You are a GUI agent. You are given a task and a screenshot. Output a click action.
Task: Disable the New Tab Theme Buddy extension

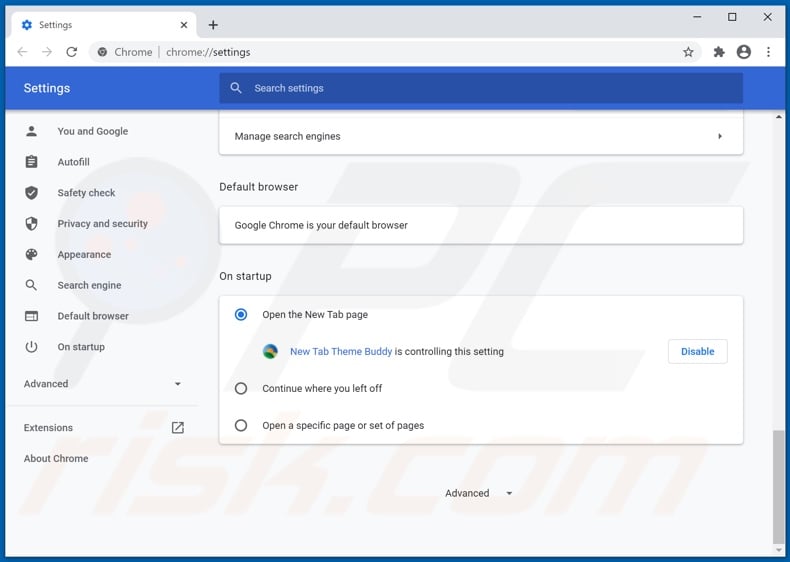tap(697, 351)
